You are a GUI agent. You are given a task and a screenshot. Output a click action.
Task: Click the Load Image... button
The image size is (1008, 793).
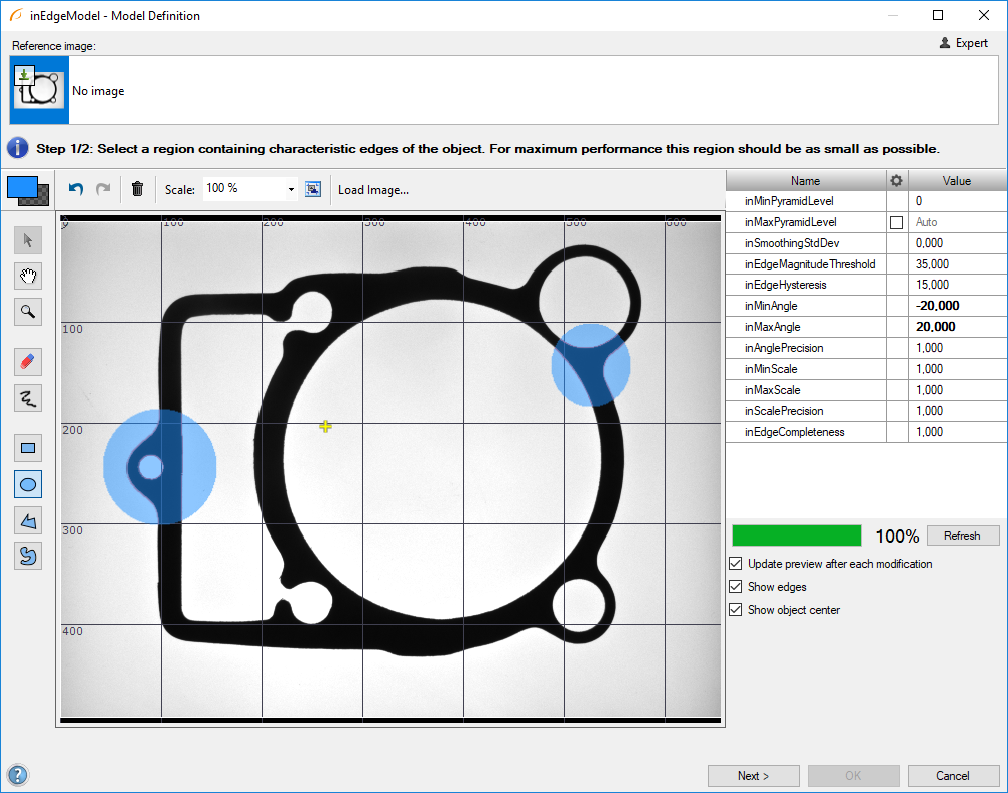373,190
